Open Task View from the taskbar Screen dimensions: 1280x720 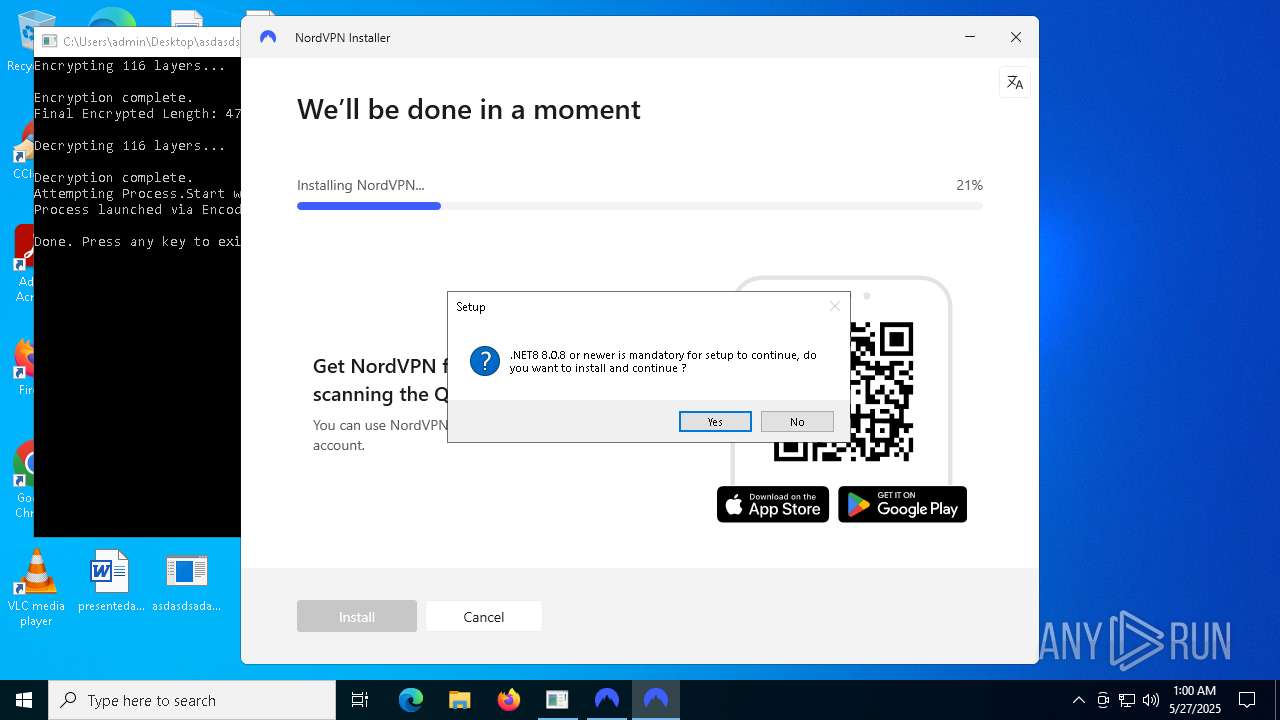click(x=360, y=700)
